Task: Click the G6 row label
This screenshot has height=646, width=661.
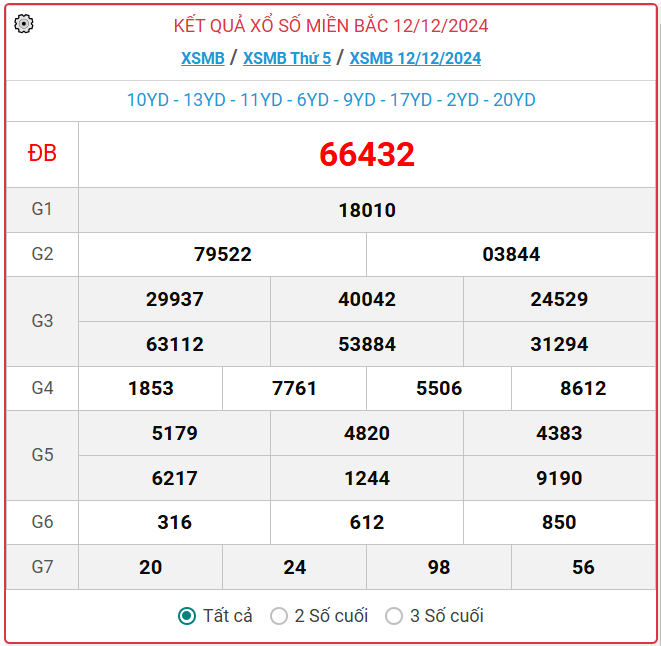Action: coord(42,522)
